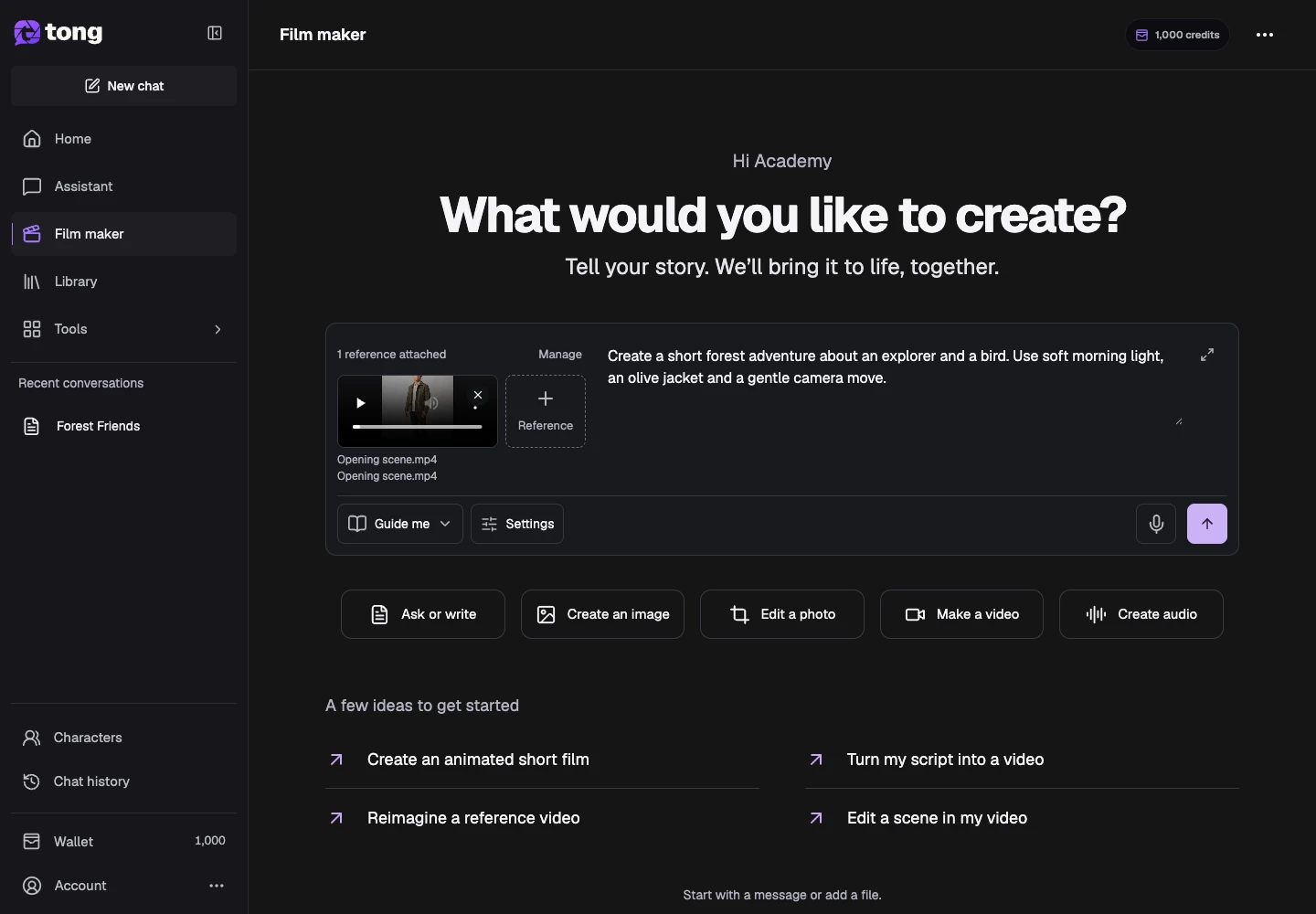Open the Forest Friends conversation

[x=124, y=426]
